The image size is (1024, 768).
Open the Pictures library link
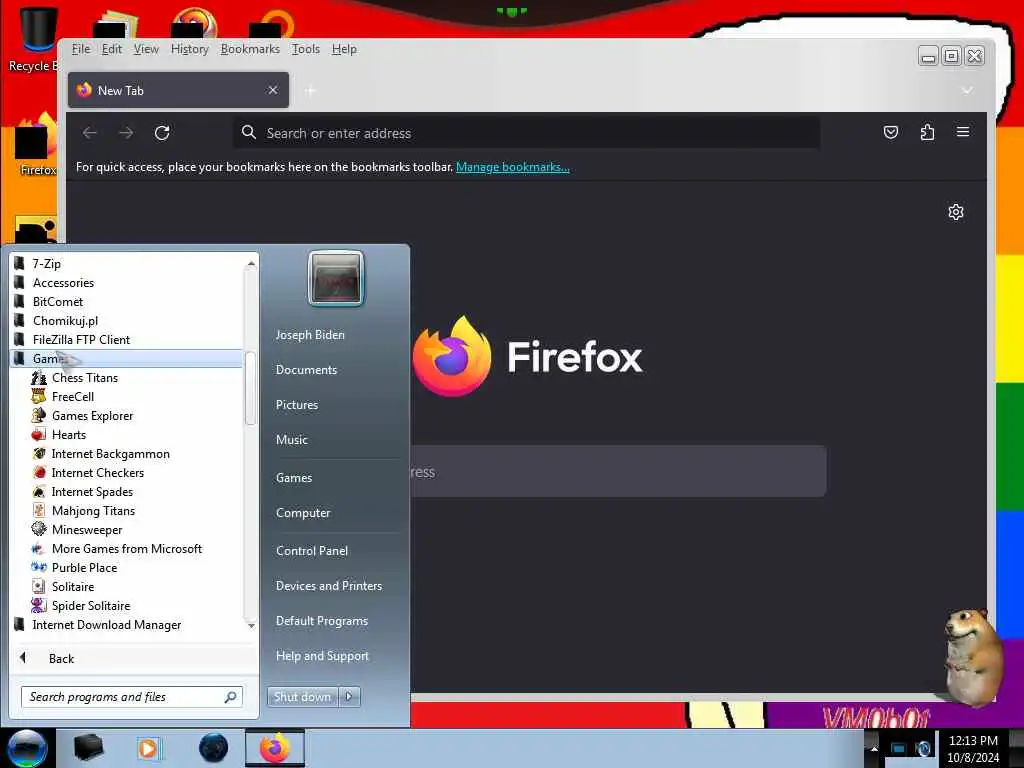click(x=296, y=404)
